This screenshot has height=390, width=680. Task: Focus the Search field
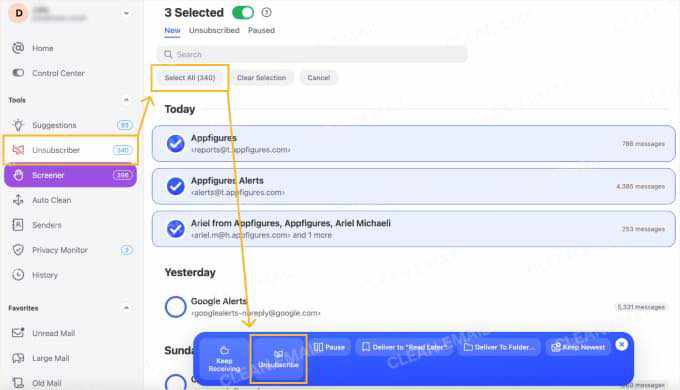[x=312, y=54]
